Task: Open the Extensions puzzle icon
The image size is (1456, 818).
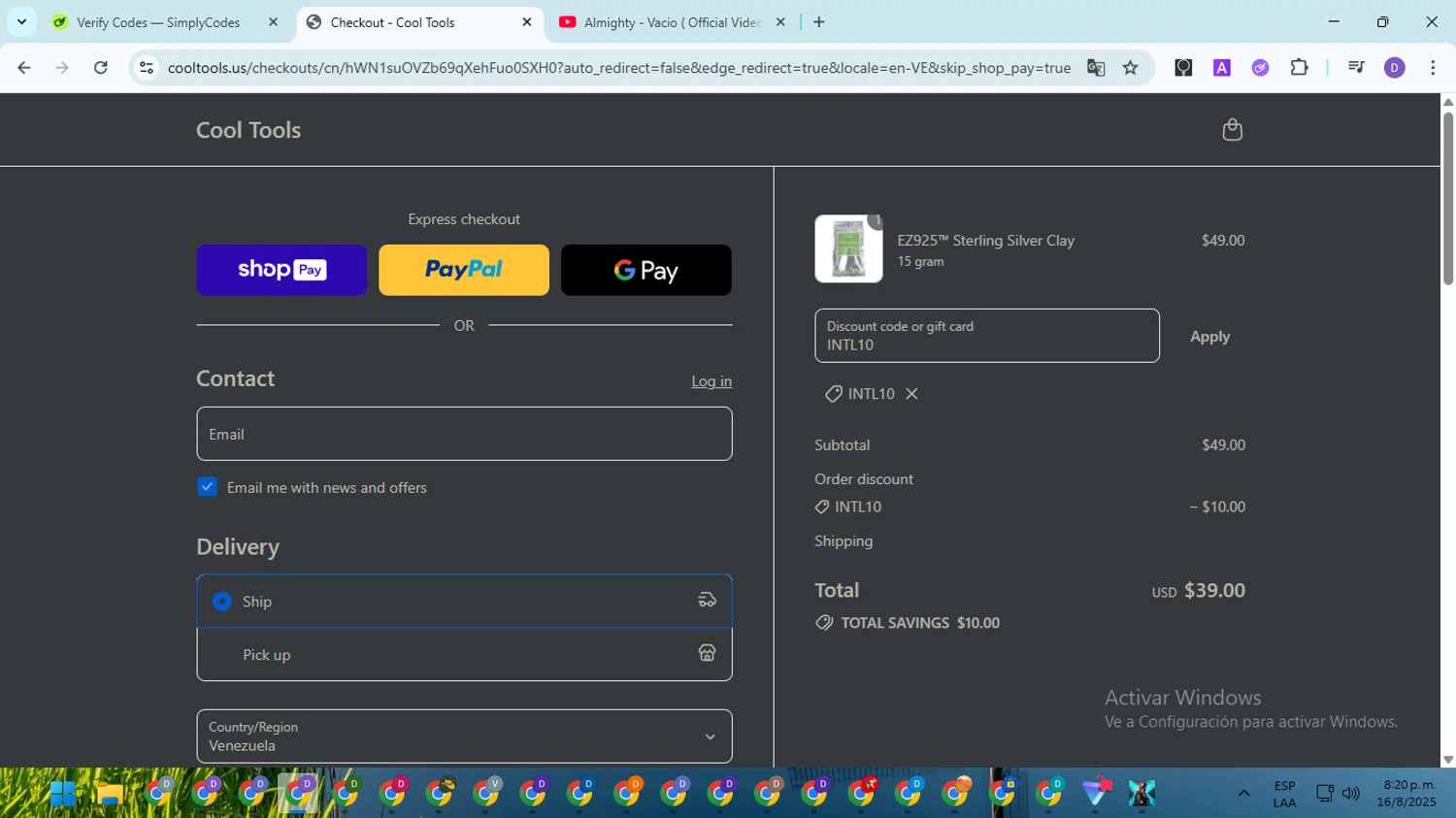Action: click(1299, 68)
